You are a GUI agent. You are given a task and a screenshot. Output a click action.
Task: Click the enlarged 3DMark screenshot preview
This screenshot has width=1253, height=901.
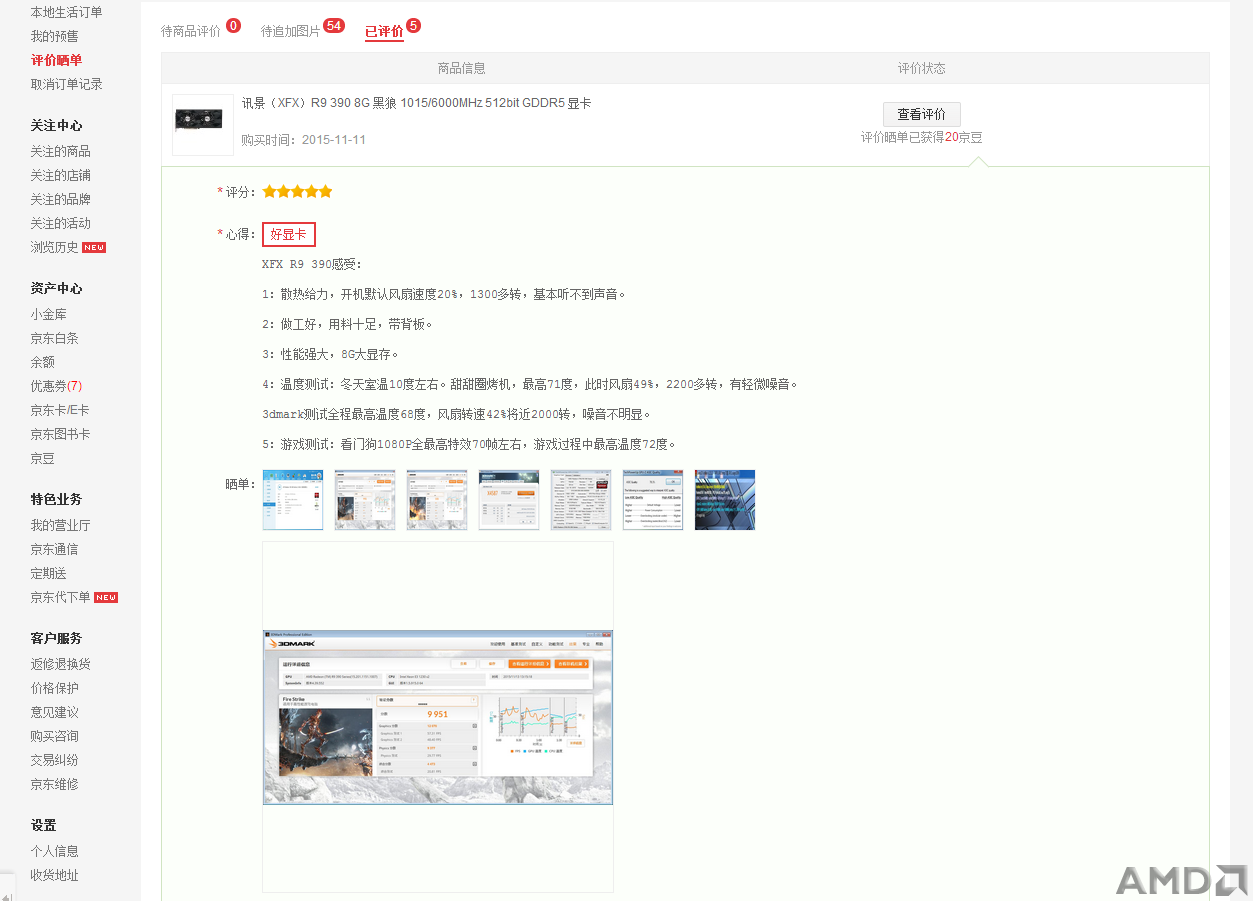pos(438,717)
